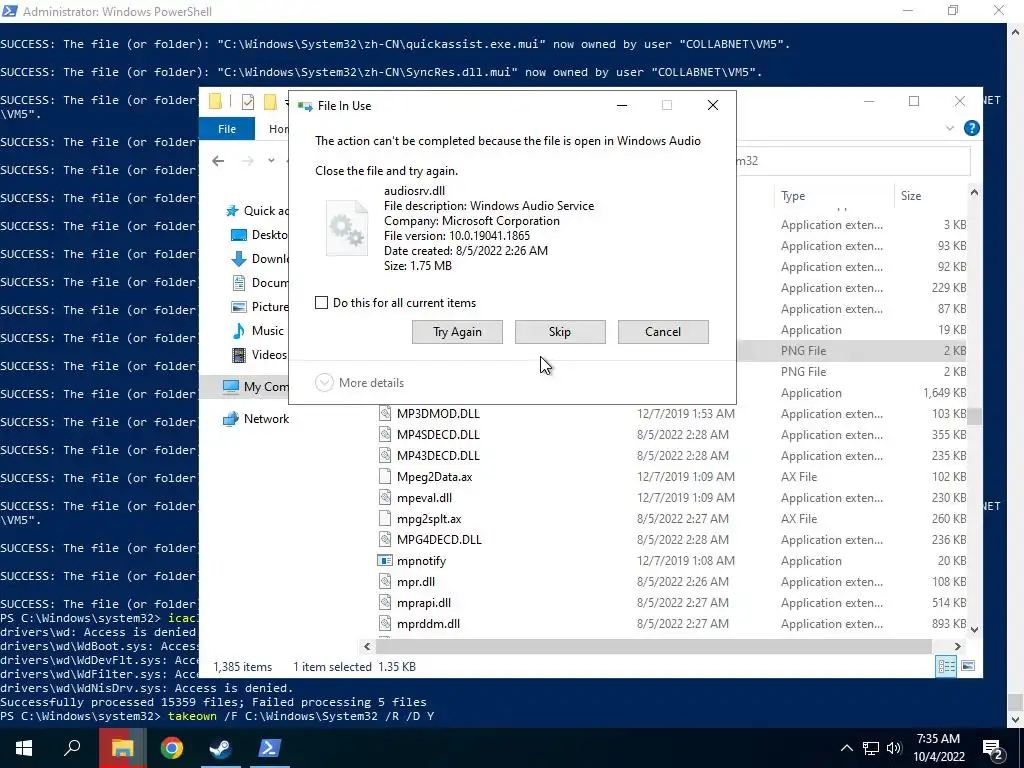Open Downloads in navigation pane
Viewport: 1024px width, 768px height.
[x=260, y=259]
